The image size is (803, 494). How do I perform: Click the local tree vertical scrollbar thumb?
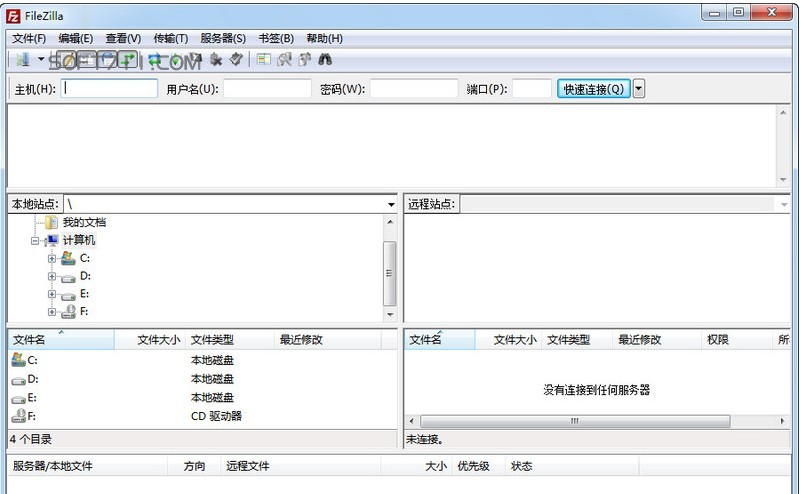(x=390, y=273)
